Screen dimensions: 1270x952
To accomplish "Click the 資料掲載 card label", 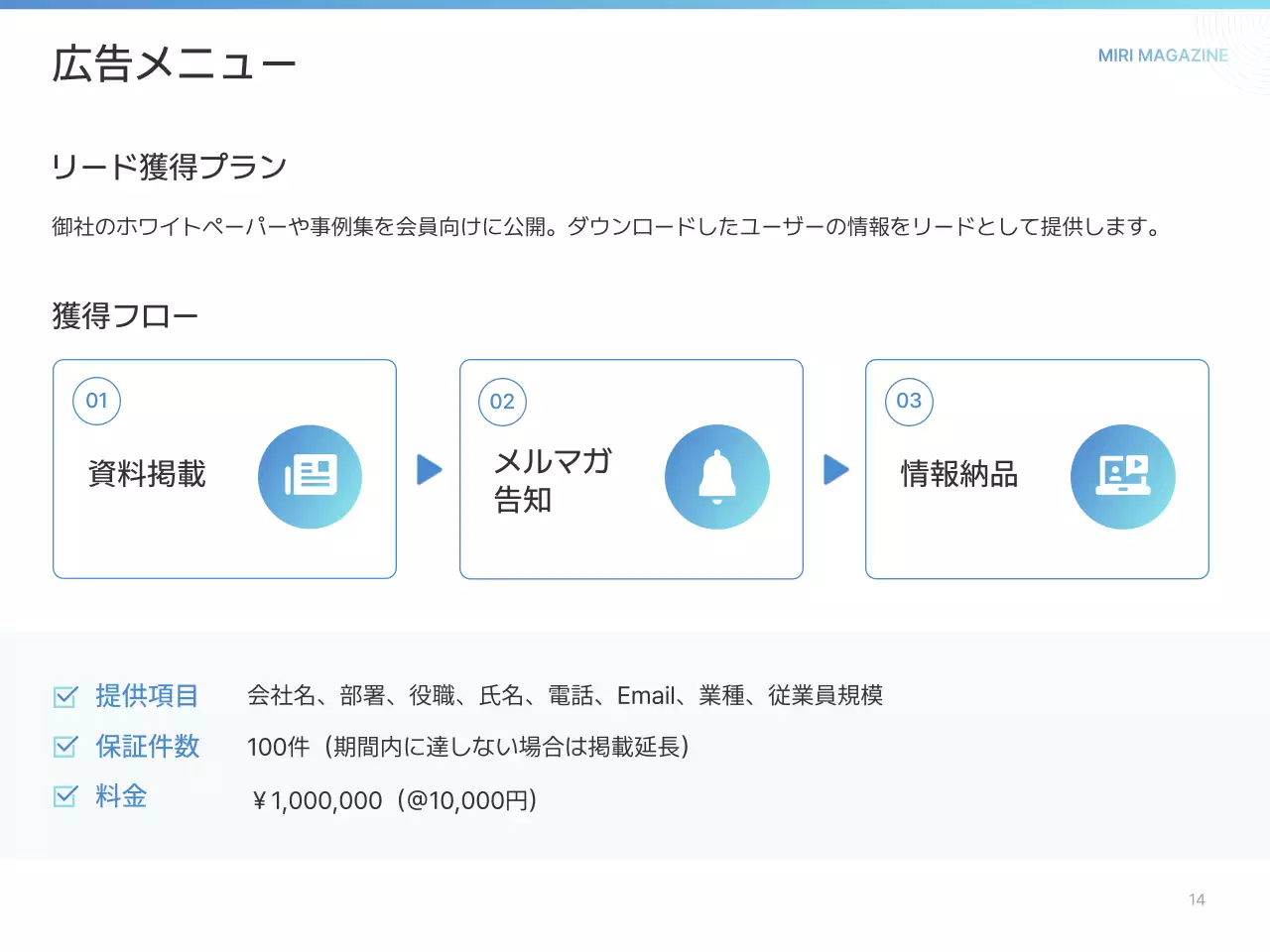I will [x=146, y=476].
